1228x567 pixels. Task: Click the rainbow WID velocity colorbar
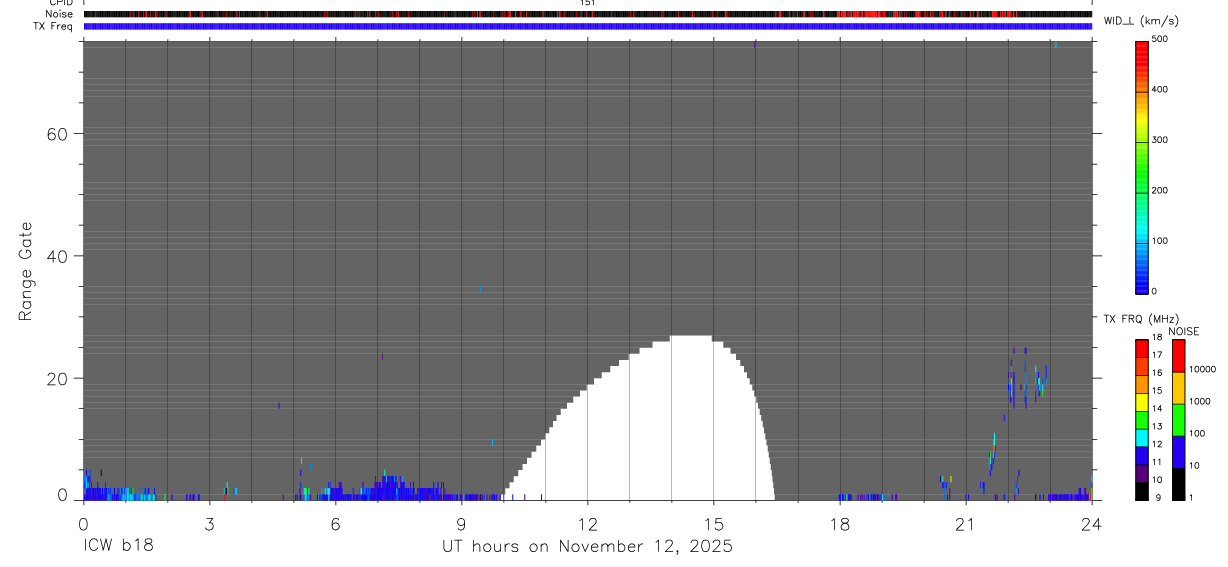point(1142,167)
